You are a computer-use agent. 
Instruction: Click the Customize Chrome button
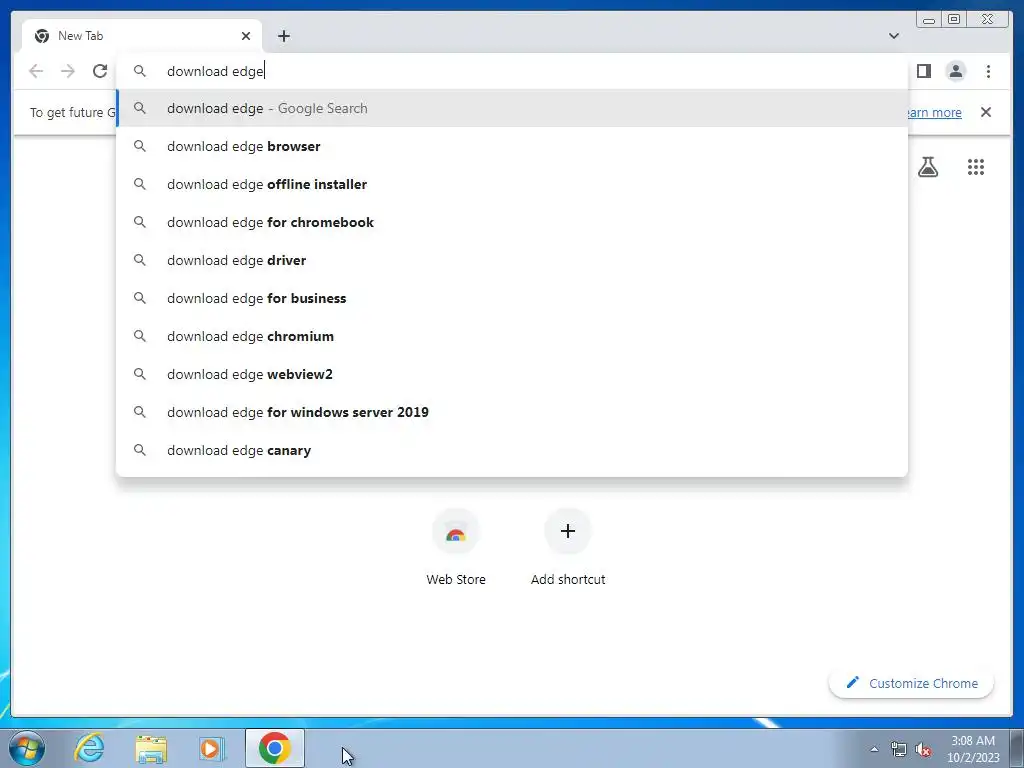911,683
